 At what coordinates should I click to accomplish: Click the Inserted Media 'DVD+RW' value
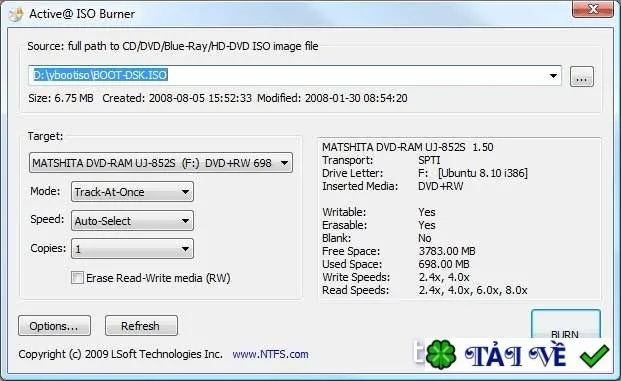coord(440,186)
